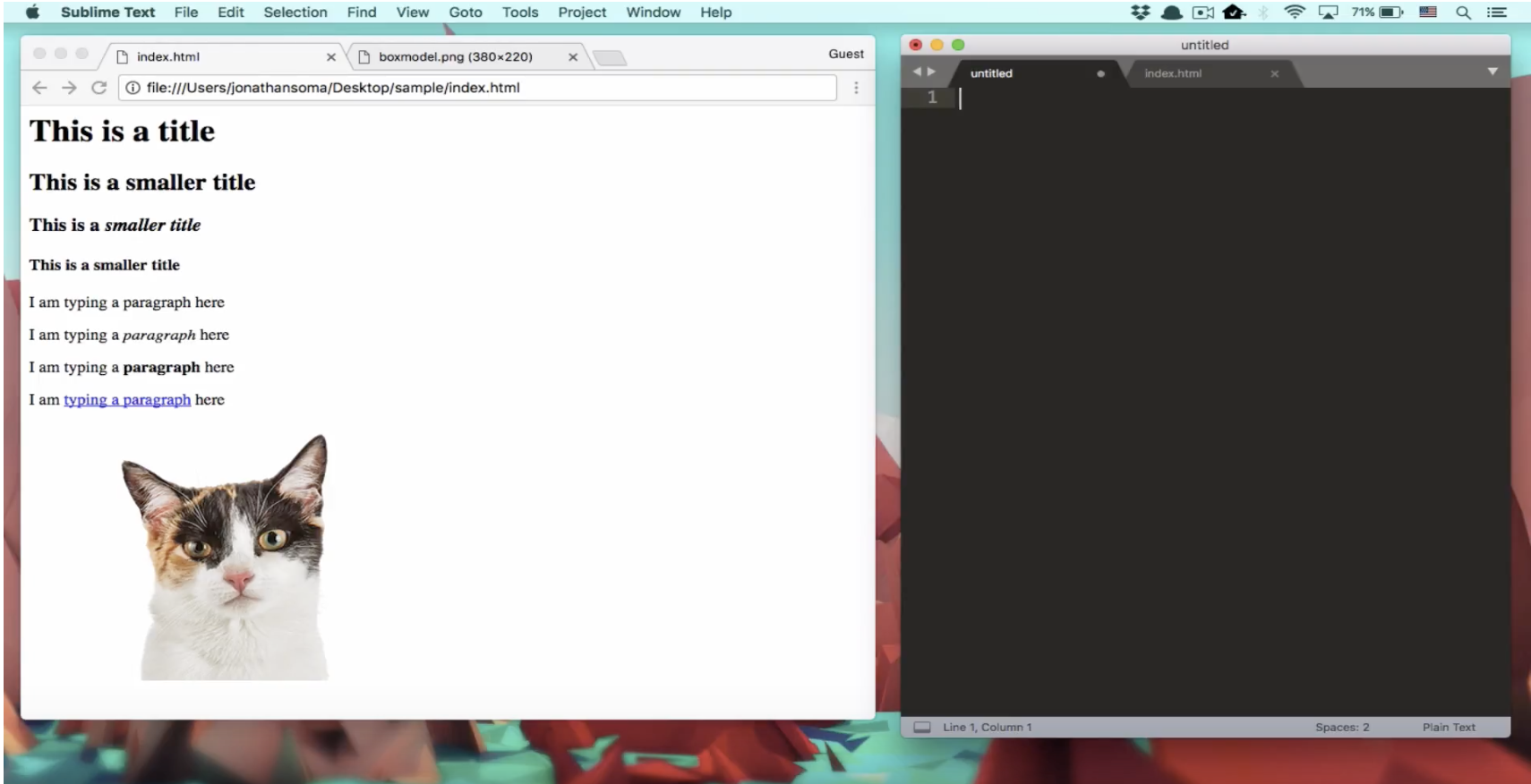Switch to boxmodel.png browser tab

pos(455,56)
